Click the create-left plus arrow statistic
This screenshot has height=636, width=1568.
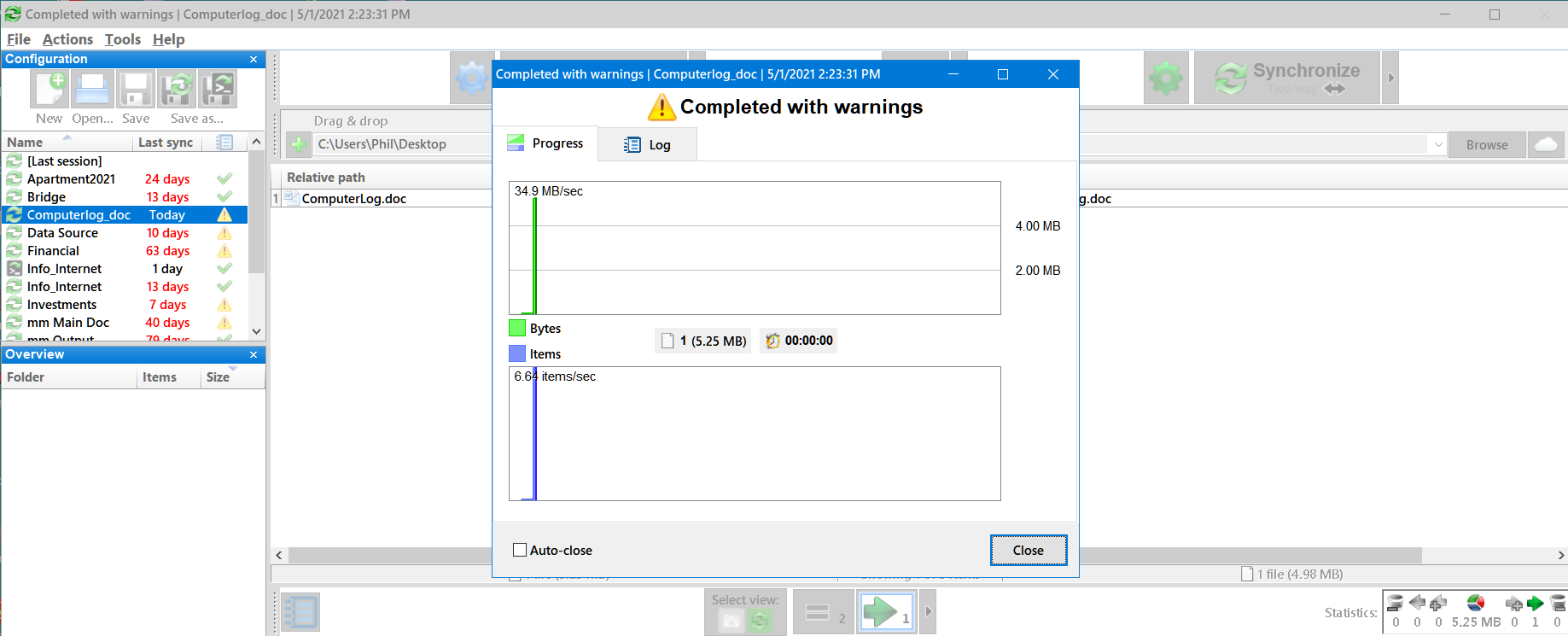coord(1438,604)
